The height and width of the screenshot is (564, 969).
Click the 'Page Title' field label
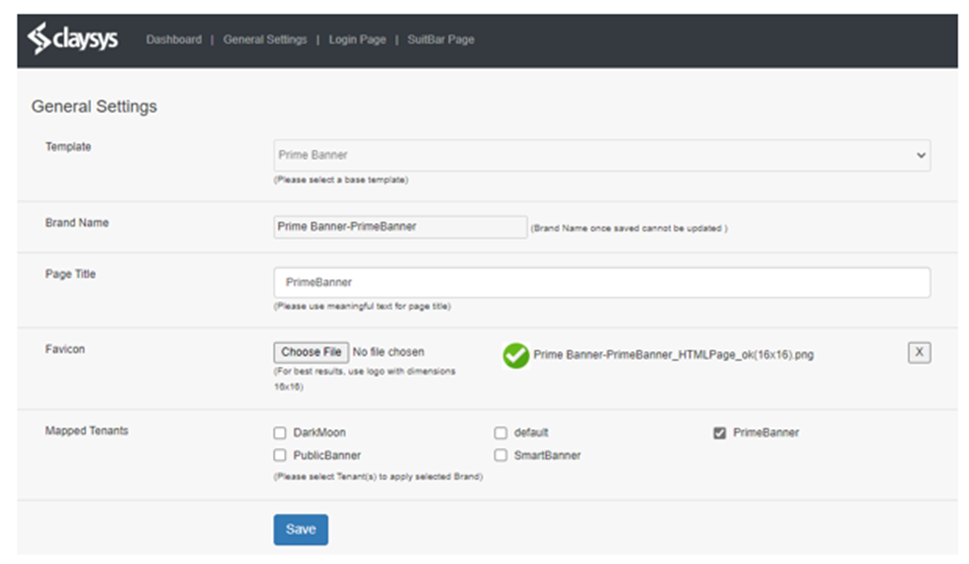tap(70, 274)
